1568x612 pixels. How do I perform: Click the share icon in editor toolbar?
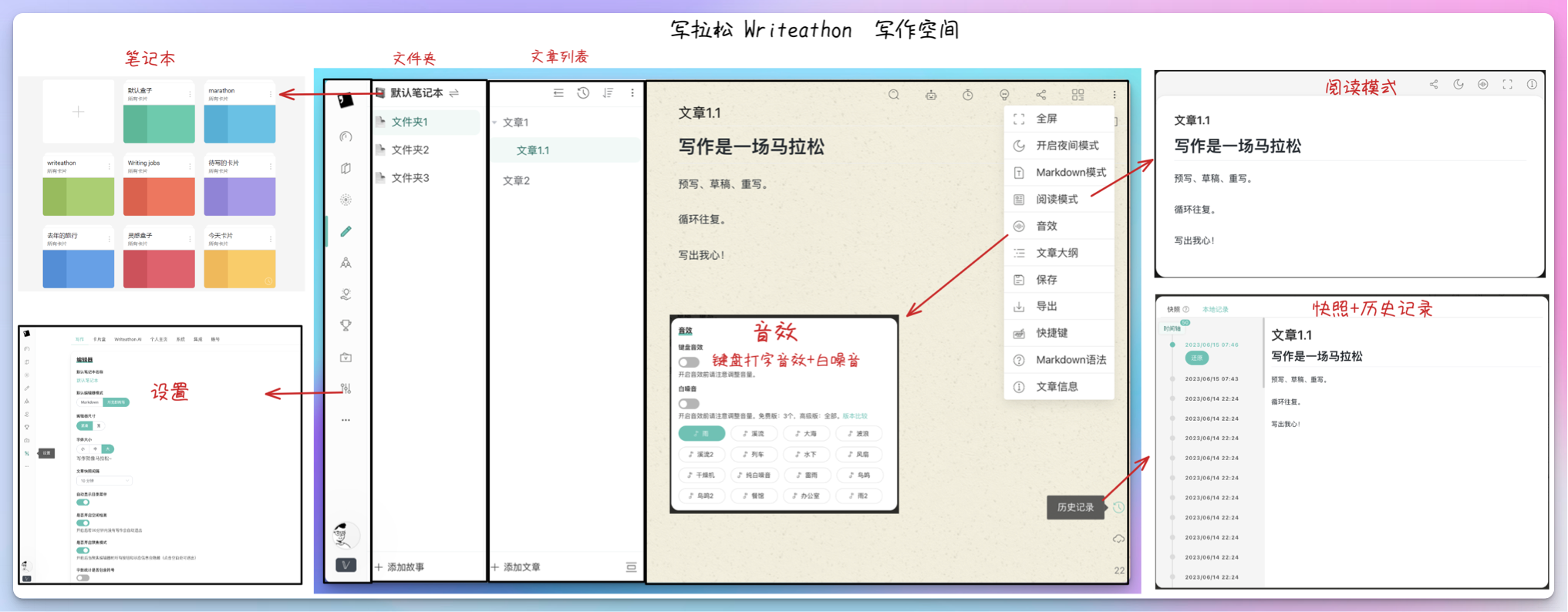coord(1041,95)
